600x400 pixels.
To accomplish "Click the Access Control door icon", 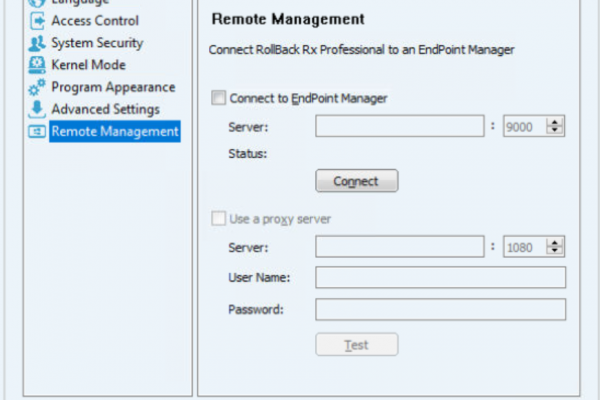I will point(37,21).
